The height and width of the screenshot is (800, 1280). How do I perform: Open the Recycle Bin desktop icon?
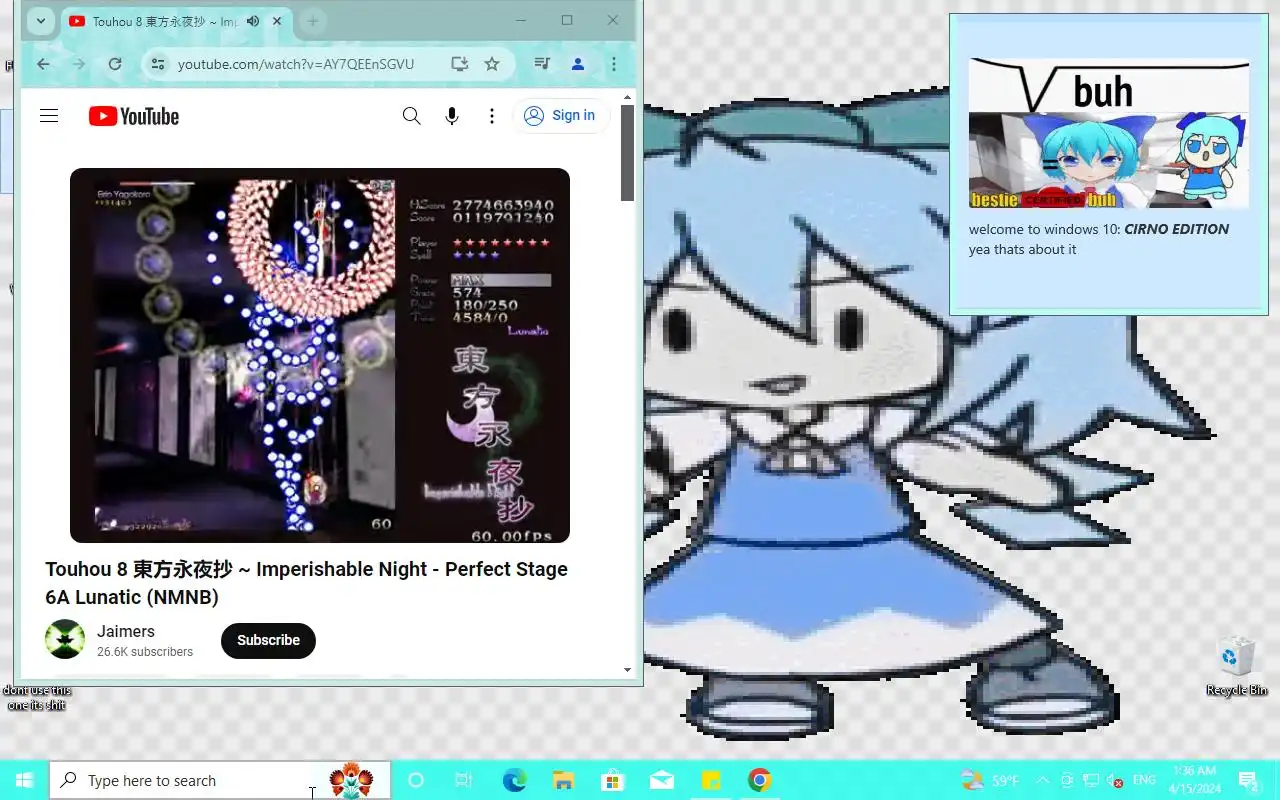[1236, 666]
